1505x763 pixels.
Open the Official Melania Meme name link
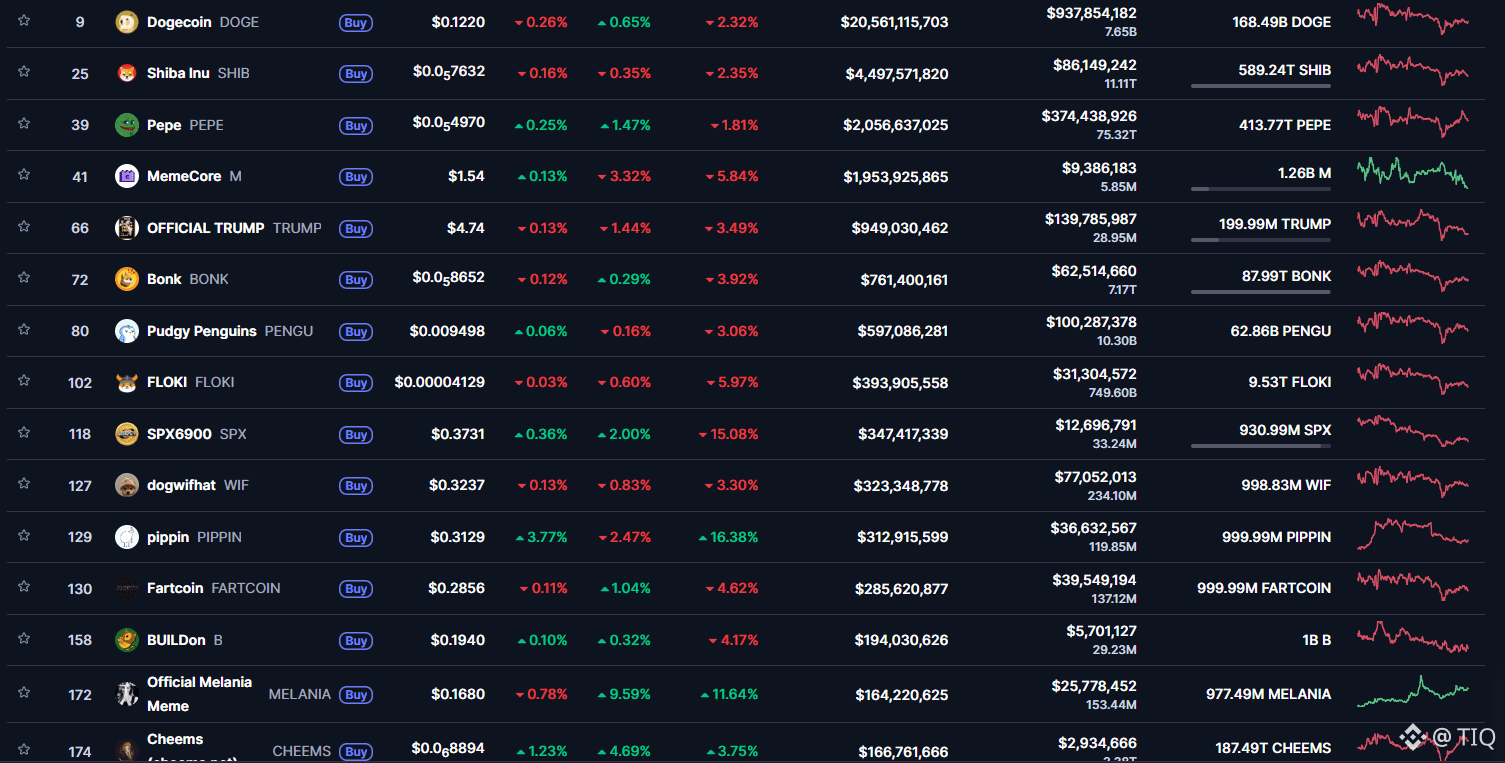tap(200, 694)
